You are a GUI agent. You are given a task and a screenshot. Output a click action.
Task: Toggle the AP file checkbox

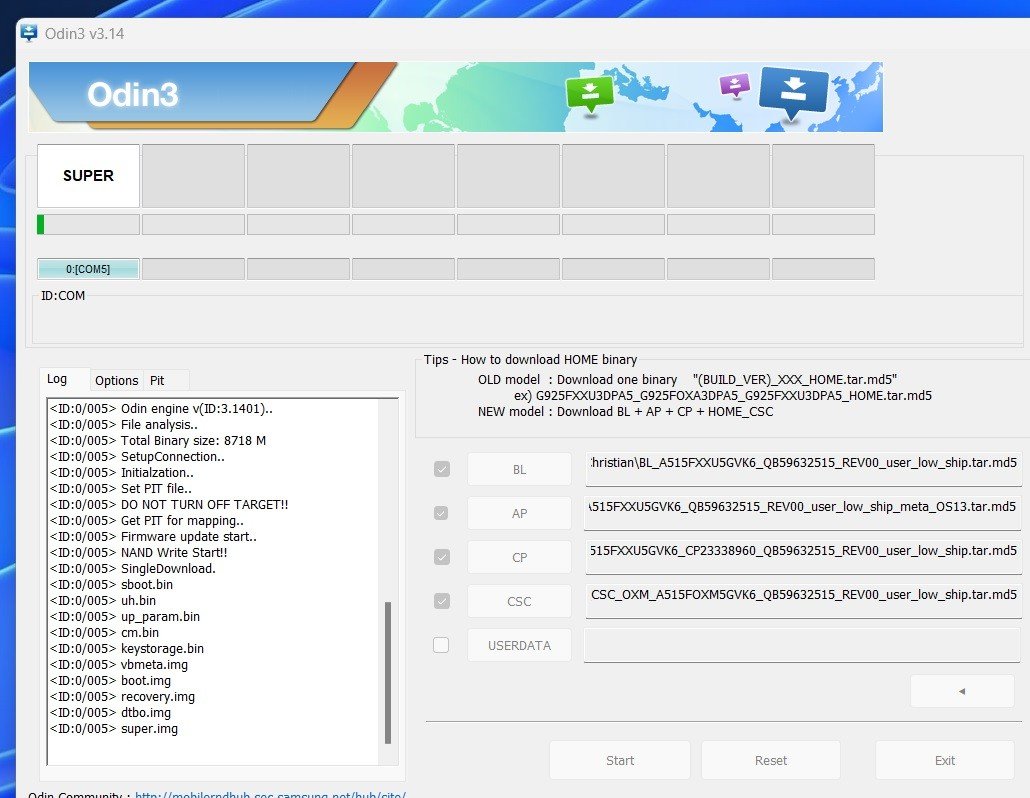pyautogui.click(x=441, y=513)
